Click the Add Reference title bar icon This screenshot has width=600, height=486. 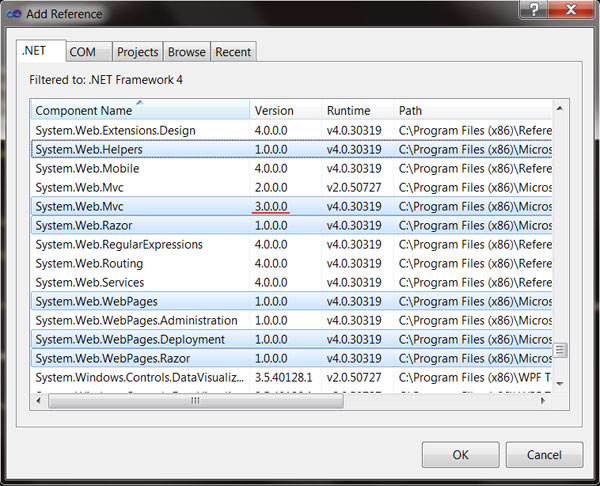[14, 14]
